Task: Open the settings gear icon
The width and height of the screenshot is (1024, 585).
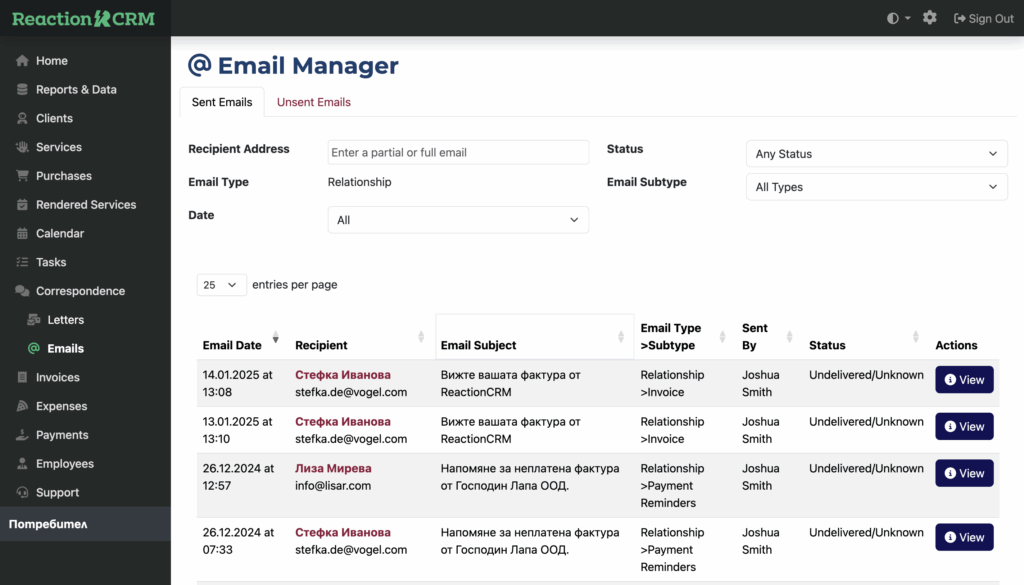Action: point(930,18)
